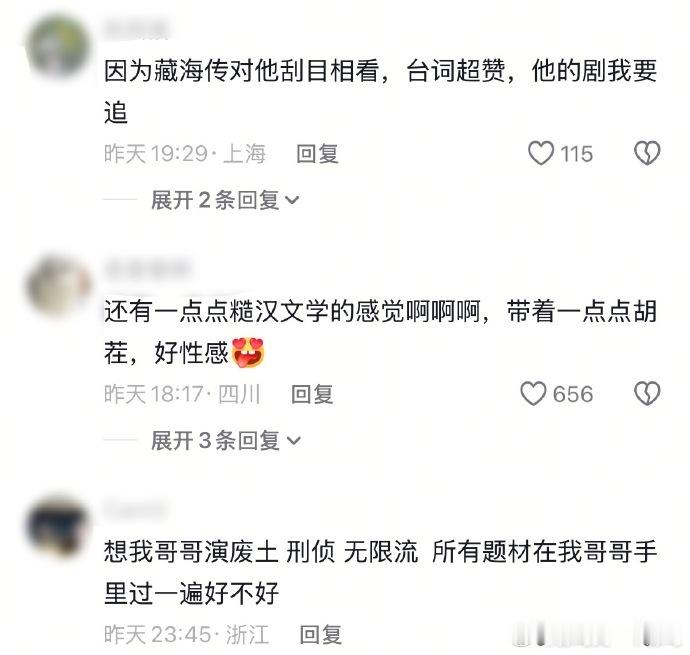Select the comment text about 废土 刑侦 无限流
The width and height of the screenshot is (690, 655).
pos(381,572)
